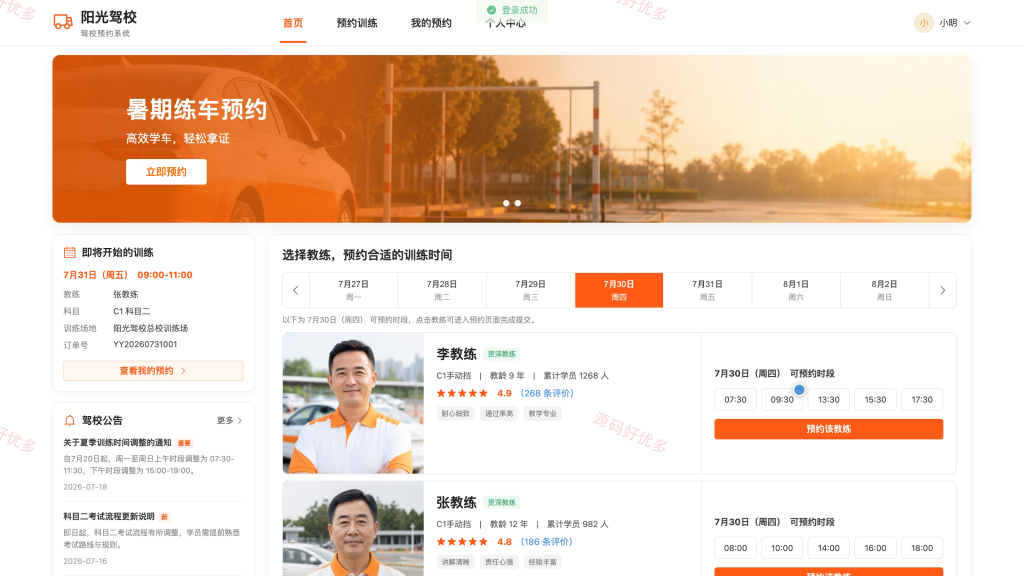Image resolution: width=1024 pixels, height=576 pixels.
Task: Click the 立即预约 banner button
Action: [x=166, y=172]
